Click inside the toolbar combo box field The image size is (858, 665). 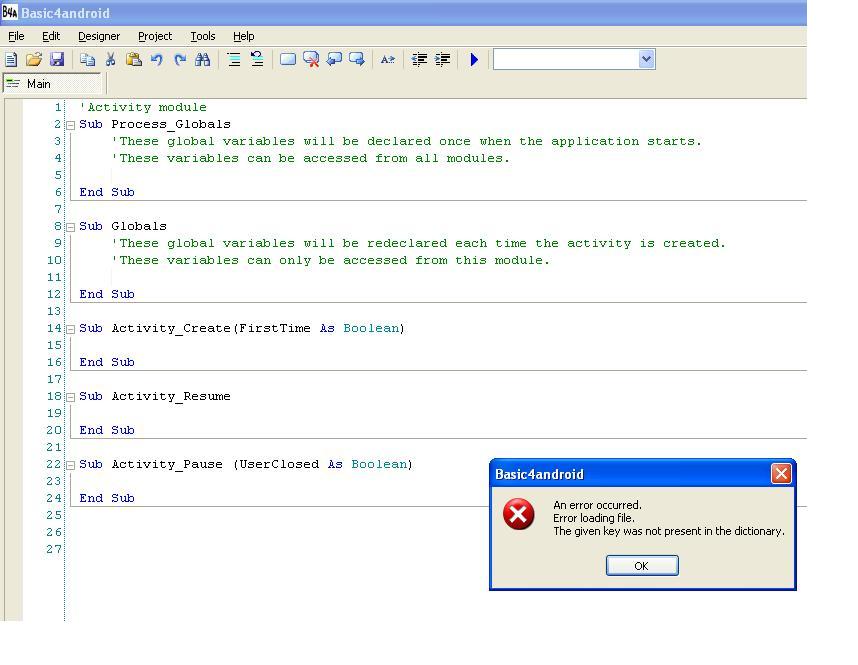(566, 59)
